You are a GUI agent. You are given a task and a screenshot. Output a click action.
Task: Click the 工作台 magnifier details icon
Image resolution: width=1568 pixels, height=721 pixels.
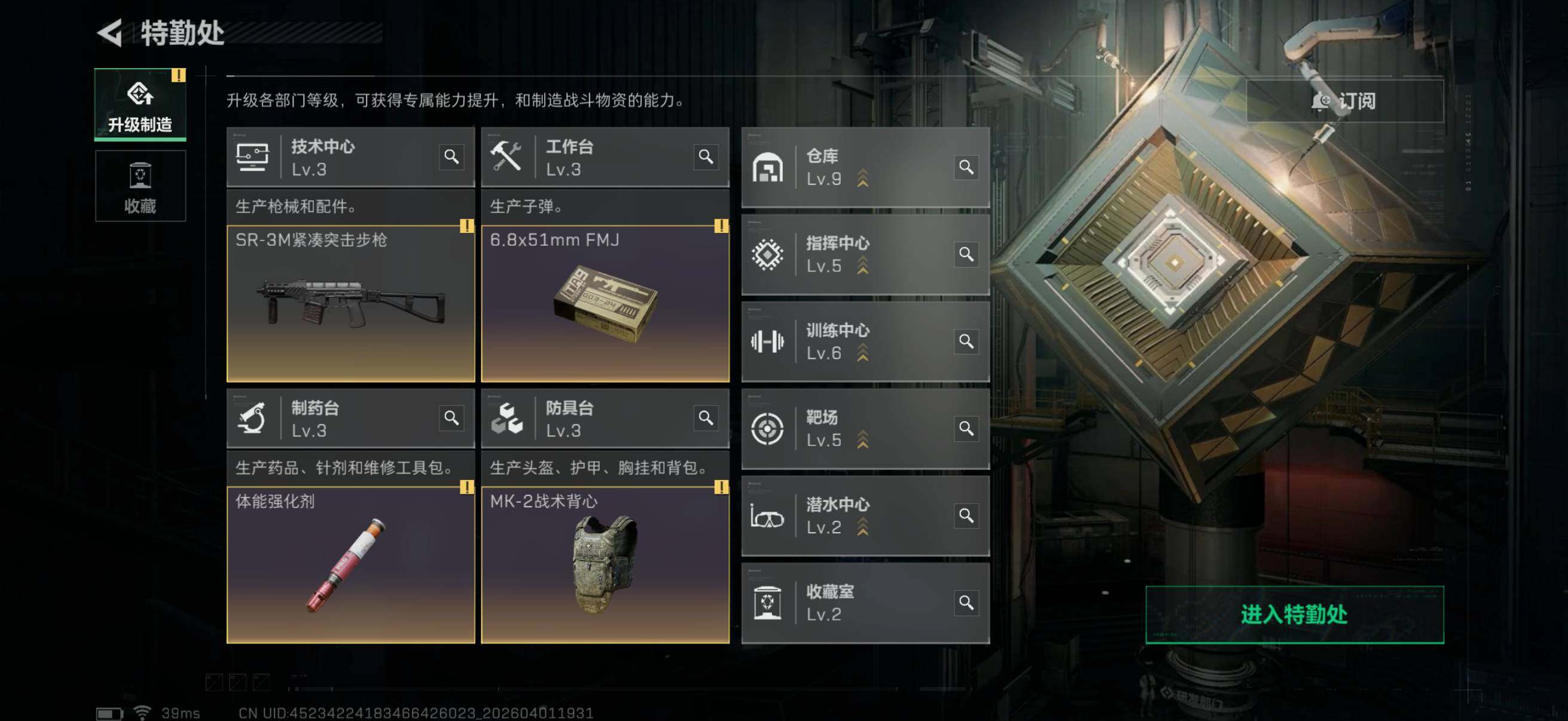(706, 157)
